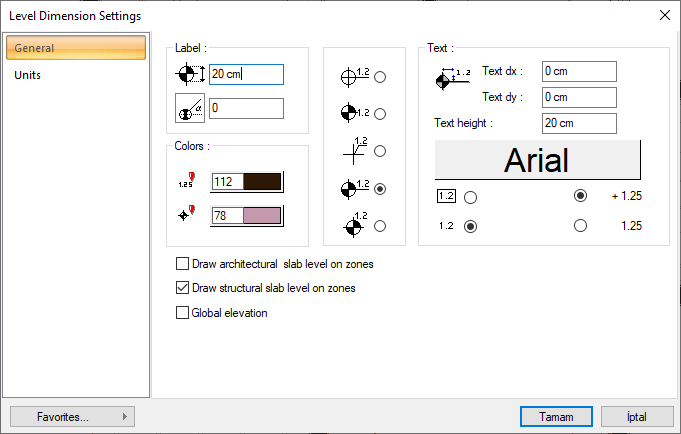Select the plain cross tick symbol style

point(380,151)
